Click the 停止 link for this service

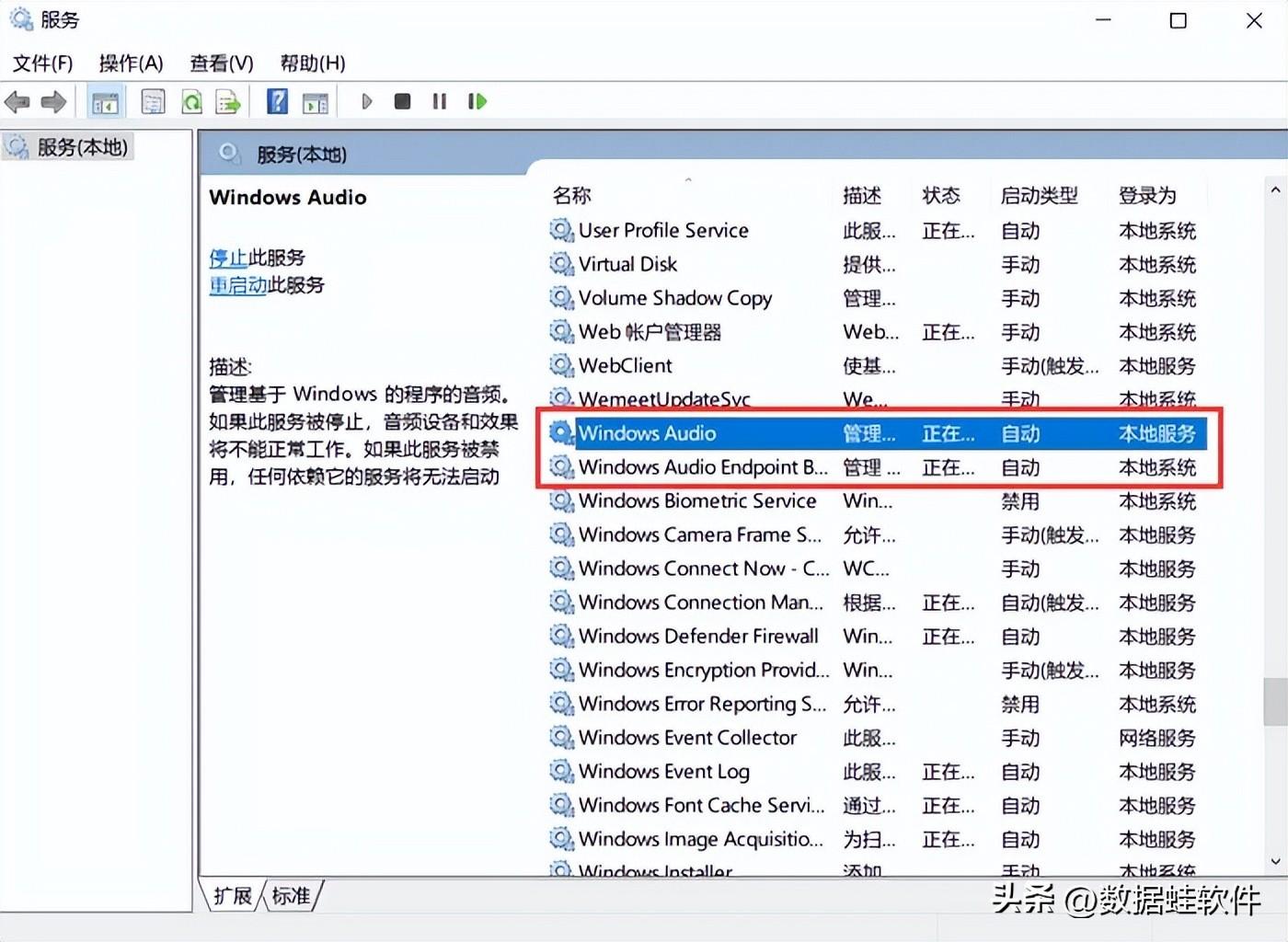228,258
